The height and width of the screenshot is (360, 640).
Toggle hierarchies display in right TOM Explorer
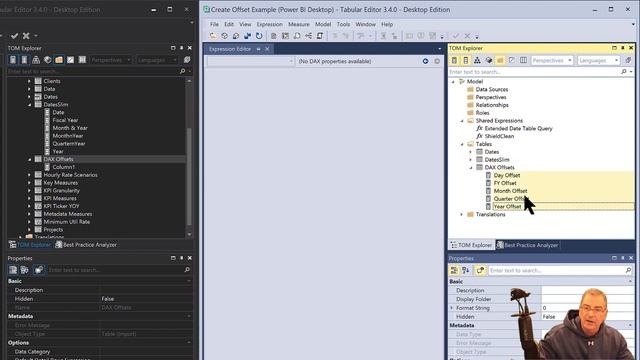(477, 60)
